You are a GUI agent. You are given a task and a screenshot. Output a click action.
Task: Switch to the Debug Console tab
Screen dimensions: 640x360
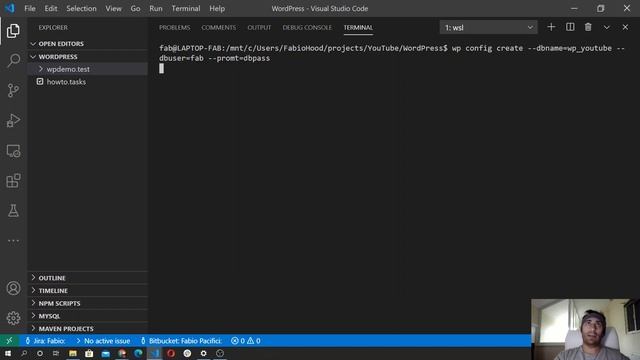point(307,27)
